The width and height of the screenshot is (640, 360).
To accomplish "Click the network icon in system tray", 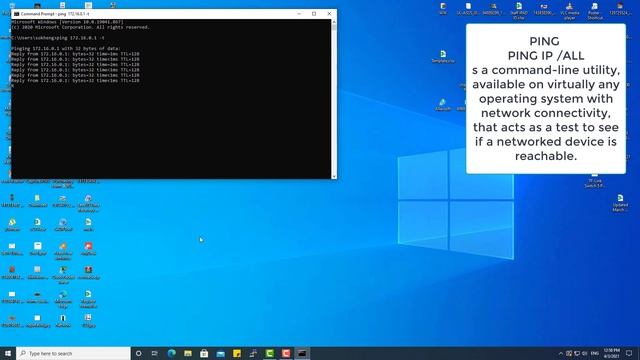I will 577,353.
